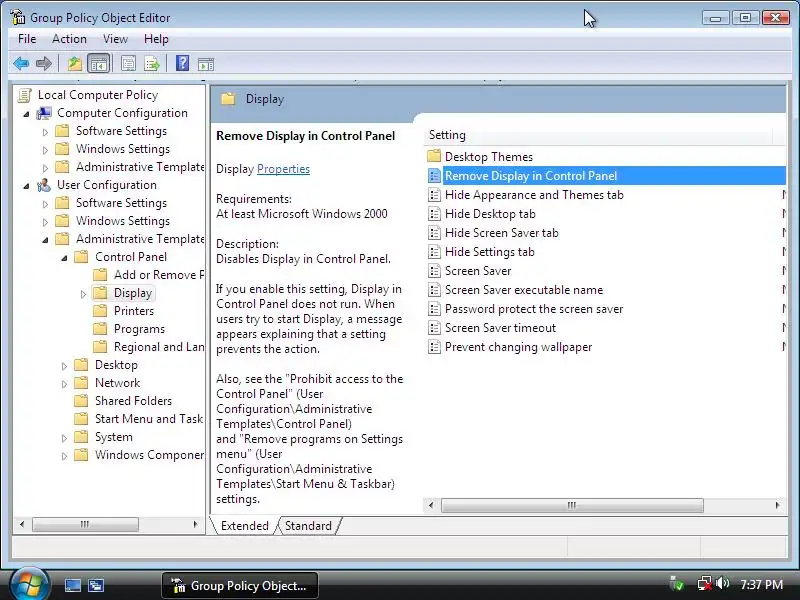
Task: Expand the Desktop tree node
Action: click(64, 366)
